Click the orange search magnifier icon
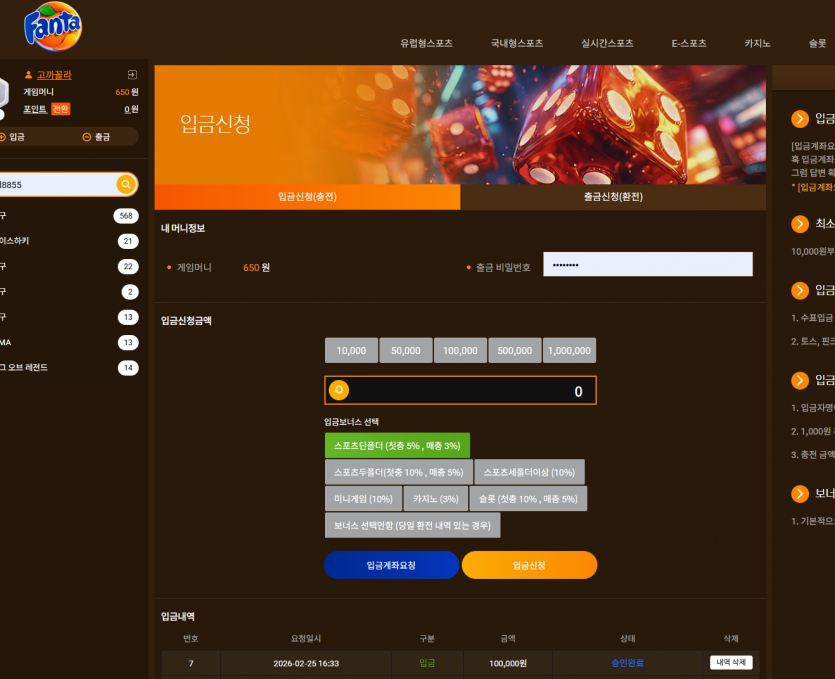 tap(126, 184)
